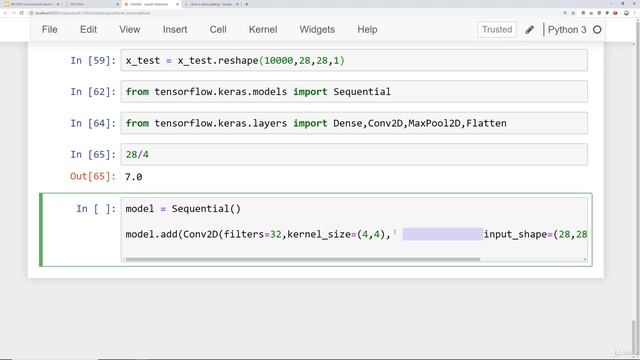Click the Python 3 kernel name

point(567,30)
